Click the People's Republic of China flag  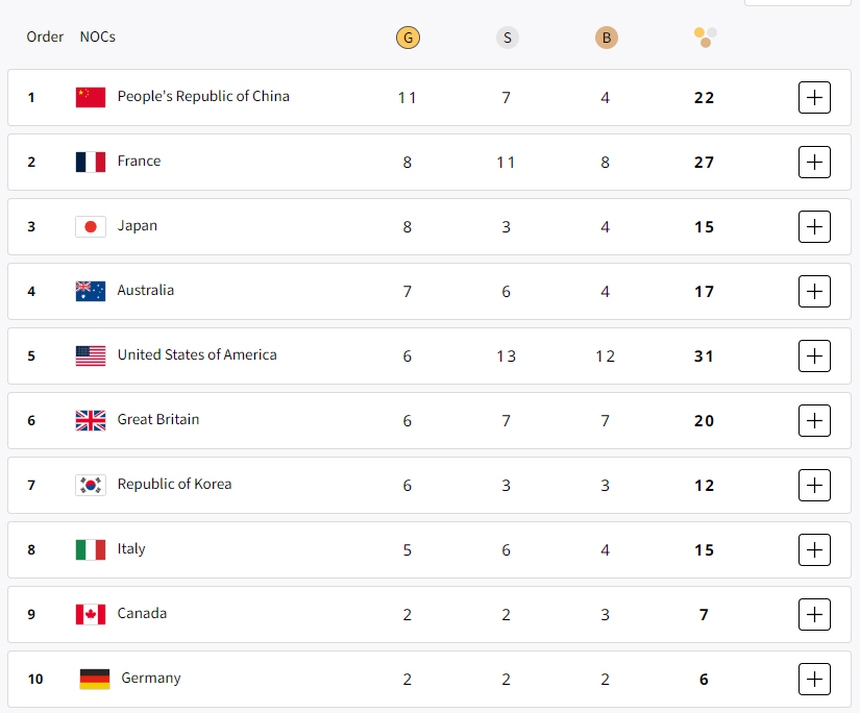click(90, 97)
